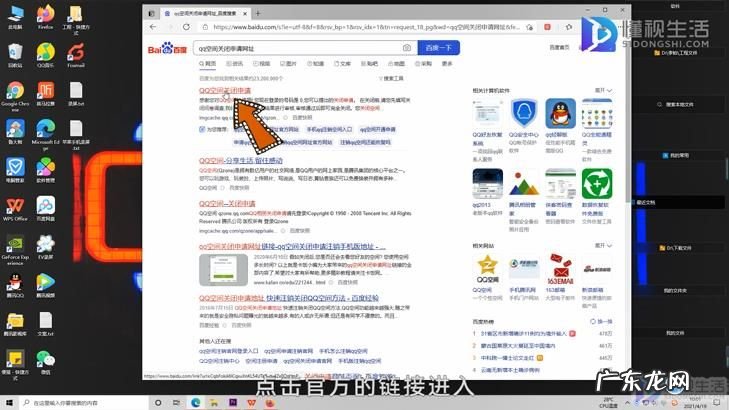Click the WPS icon on the taskbar
This screenshot has height=410, width=729.
click(x=252, y=403)
